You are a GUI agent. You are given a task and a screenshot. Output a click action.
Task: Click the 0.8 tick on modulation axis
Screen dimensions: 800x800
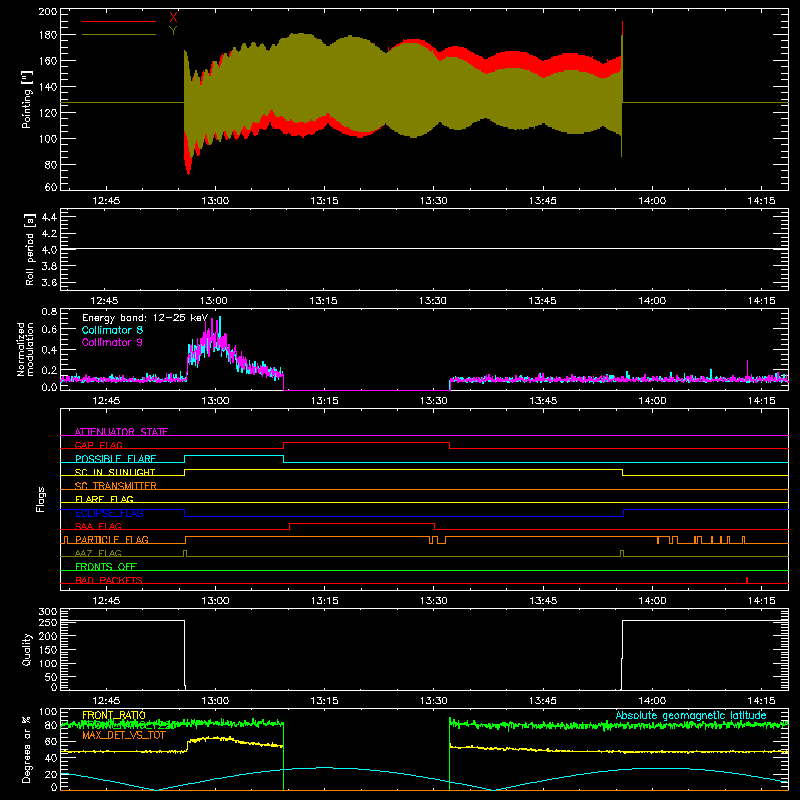49,311
